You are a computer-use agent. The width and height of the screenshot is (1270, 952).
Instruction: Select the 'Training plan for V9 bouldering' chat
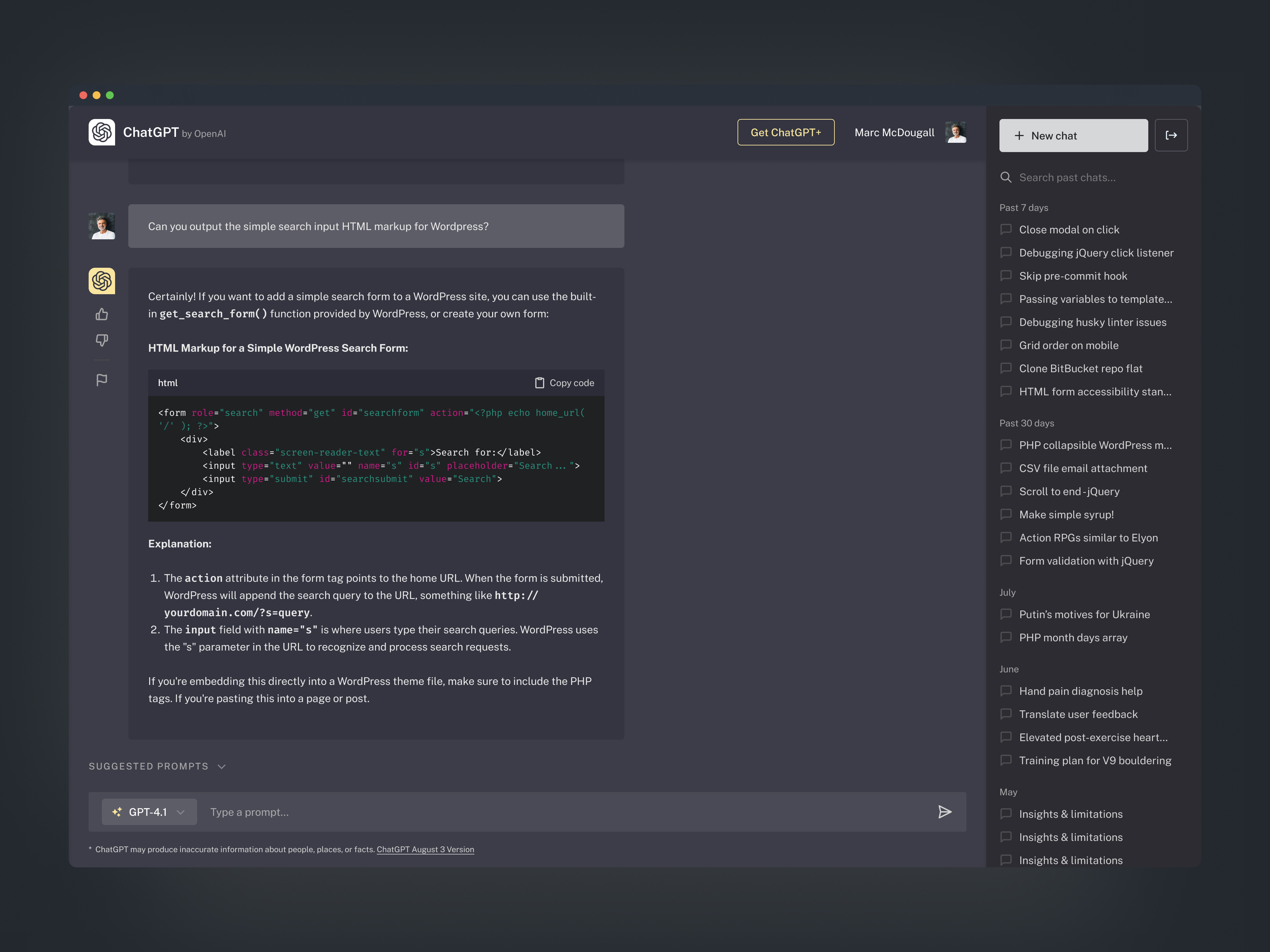[x=1094, y=760]
